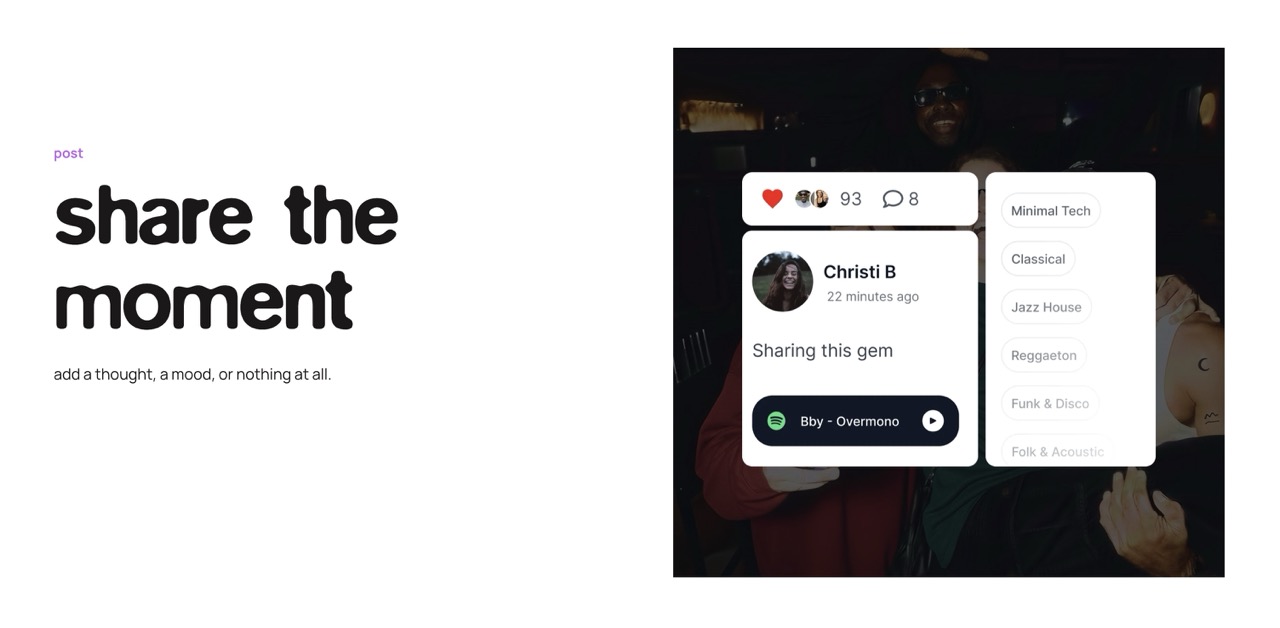Click the purple post label

[68, 153]
